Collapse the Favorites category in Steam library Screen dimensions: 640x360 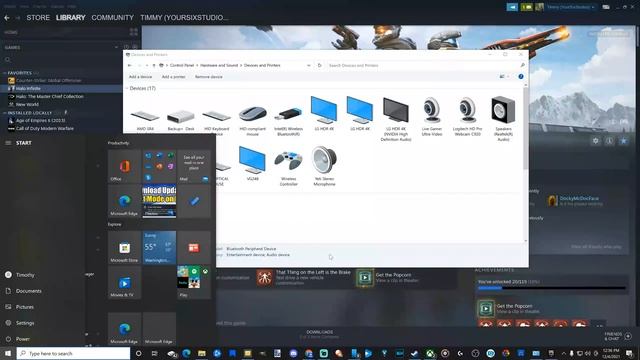(4, 73)
